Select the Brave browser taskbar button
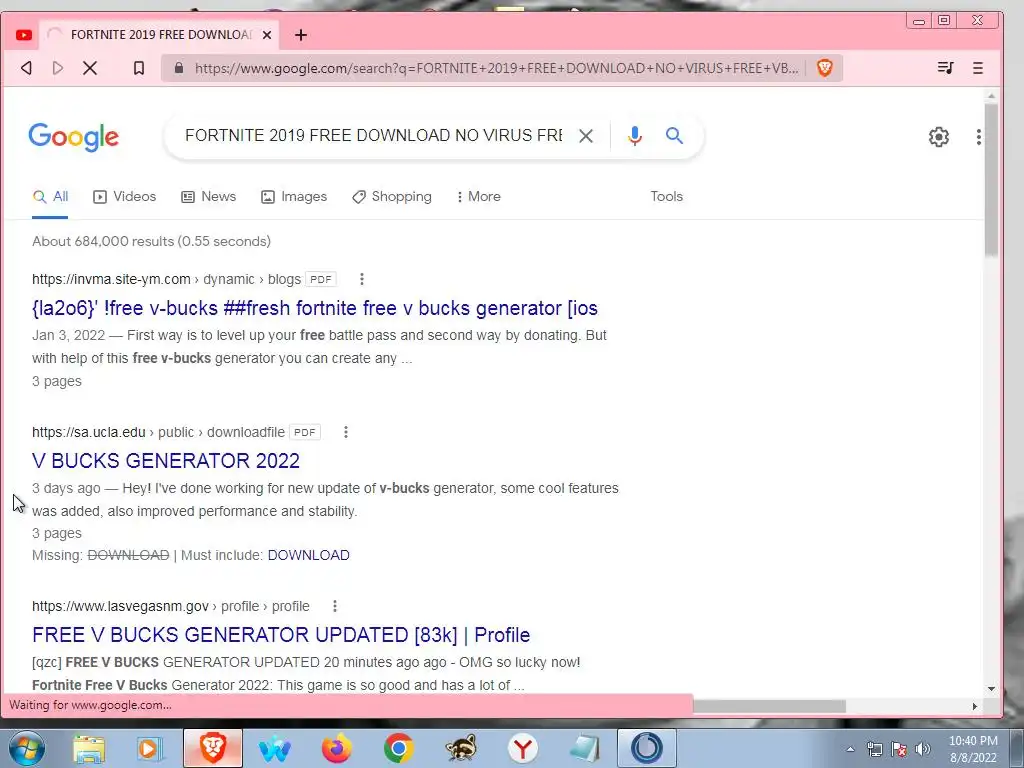 pos(213,748)
